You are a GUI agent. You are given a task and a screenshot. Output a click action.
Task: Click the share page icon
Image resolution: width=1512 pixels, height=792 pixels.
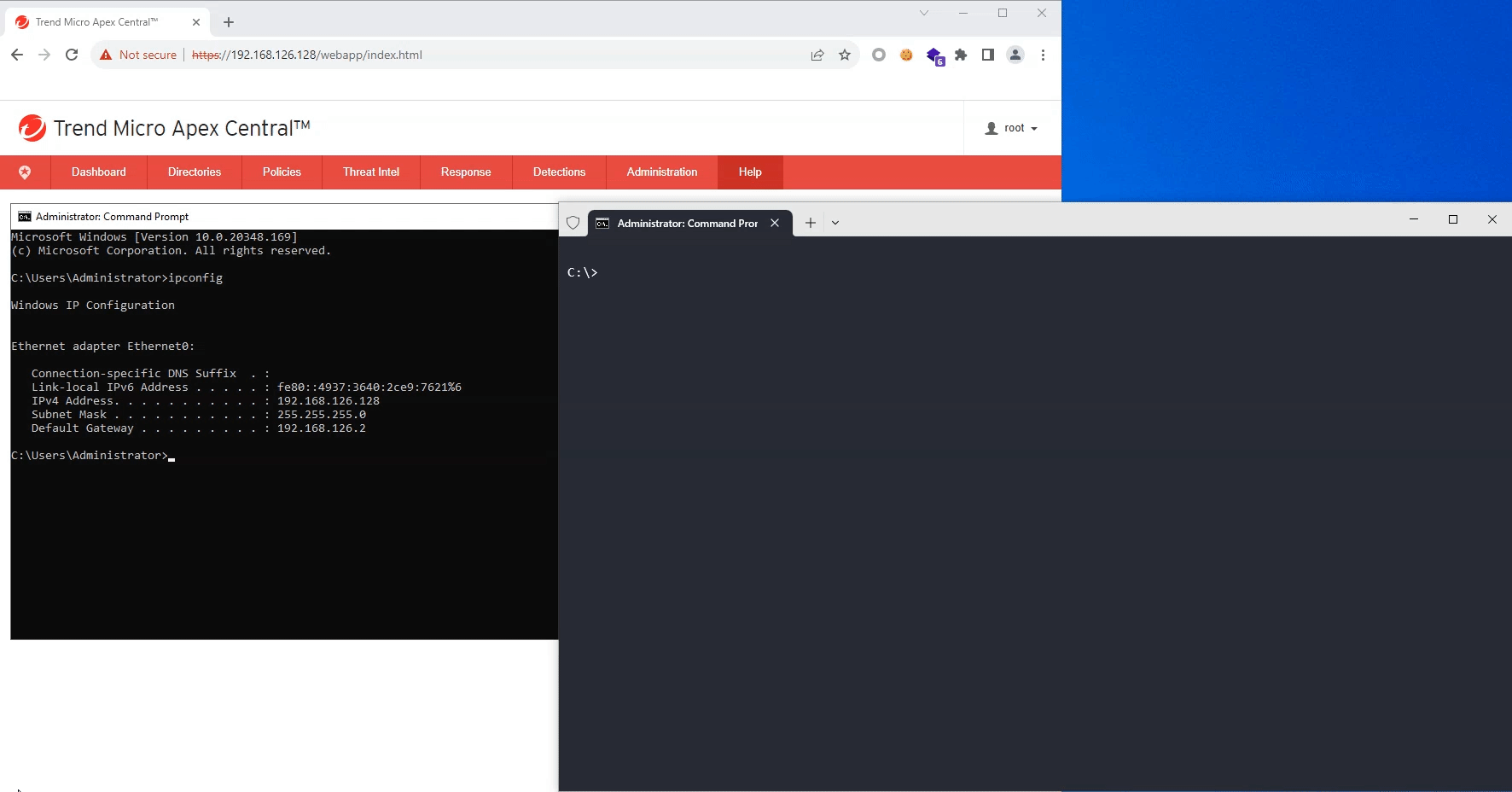click(817, 55)
